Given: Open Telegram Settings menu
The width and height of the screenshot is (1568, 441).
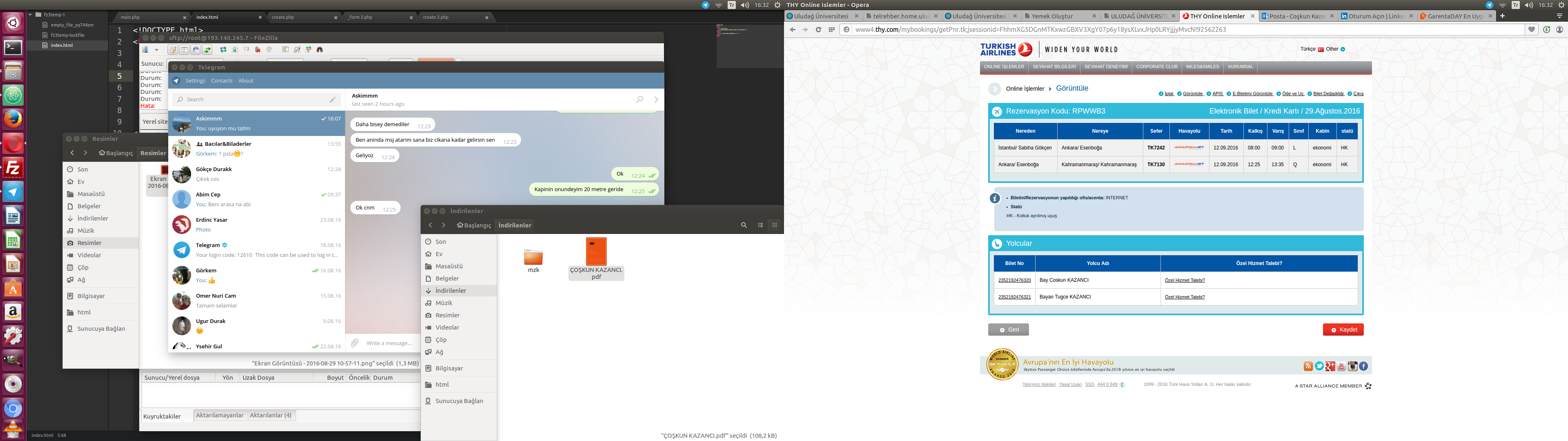Looking at the screenshot, I should tap(196, 80).
